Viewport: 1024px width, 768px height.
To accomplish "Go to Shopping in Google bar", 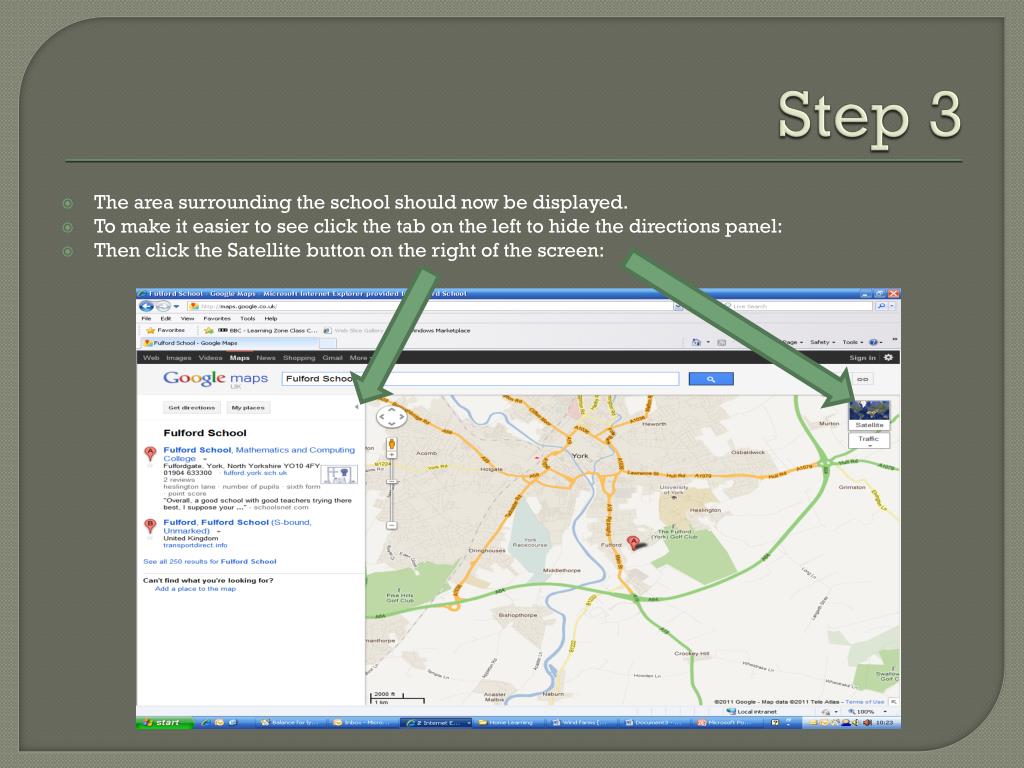I will (299, 358).
